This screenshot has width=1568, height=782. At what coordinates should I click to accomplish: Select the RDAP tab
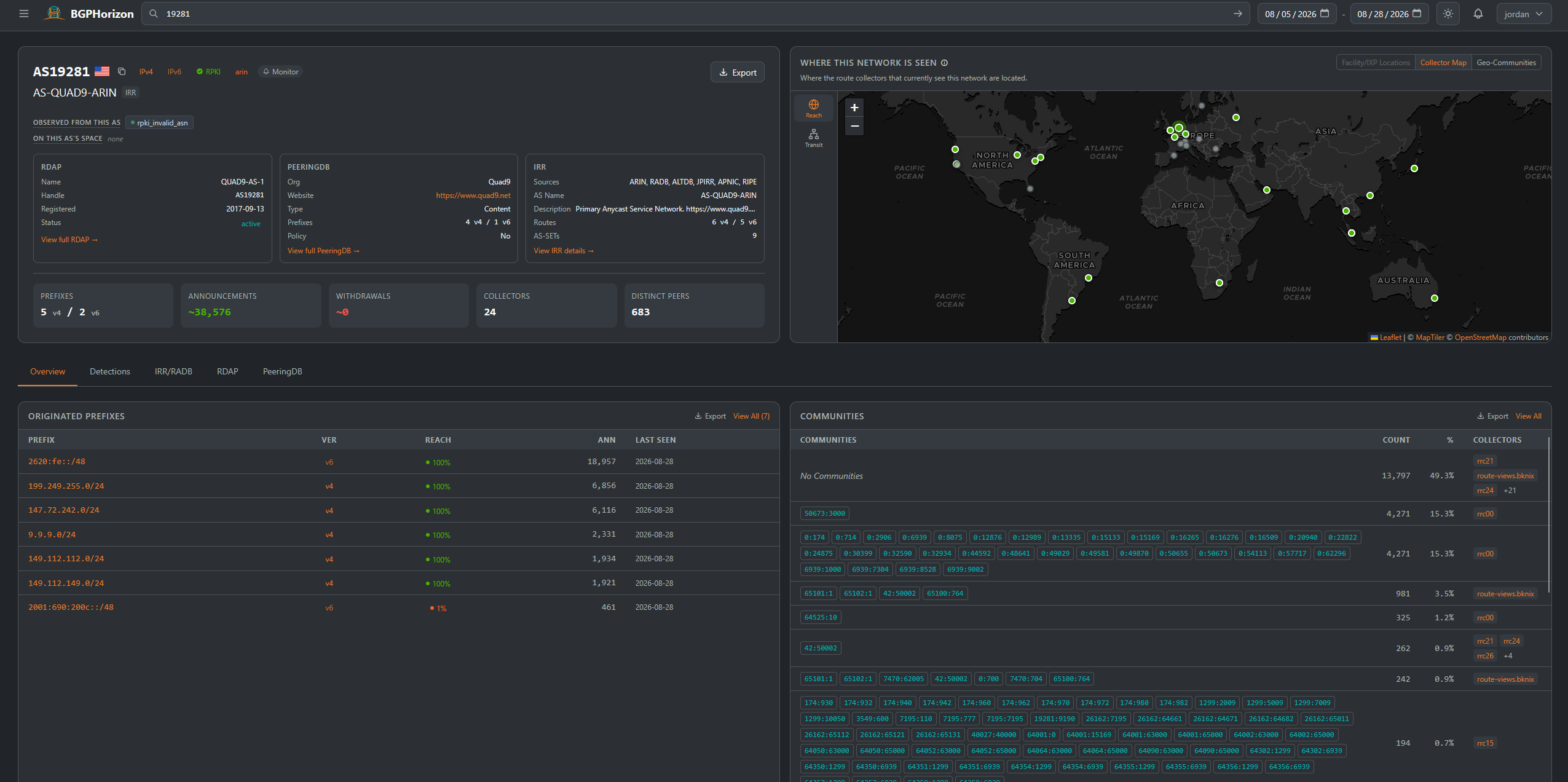[227, 371]
